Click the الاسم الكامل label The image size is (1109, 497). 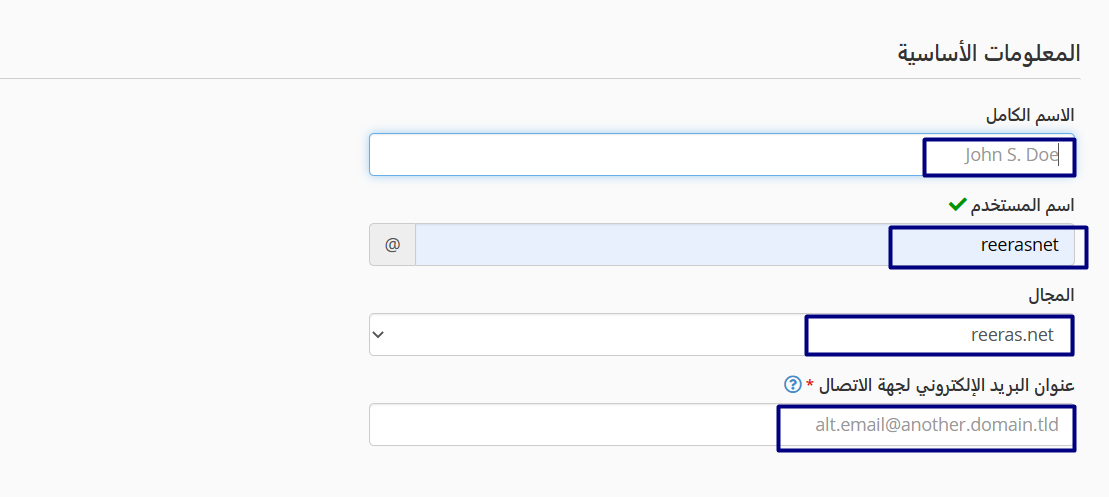(x=1030, y=115)
